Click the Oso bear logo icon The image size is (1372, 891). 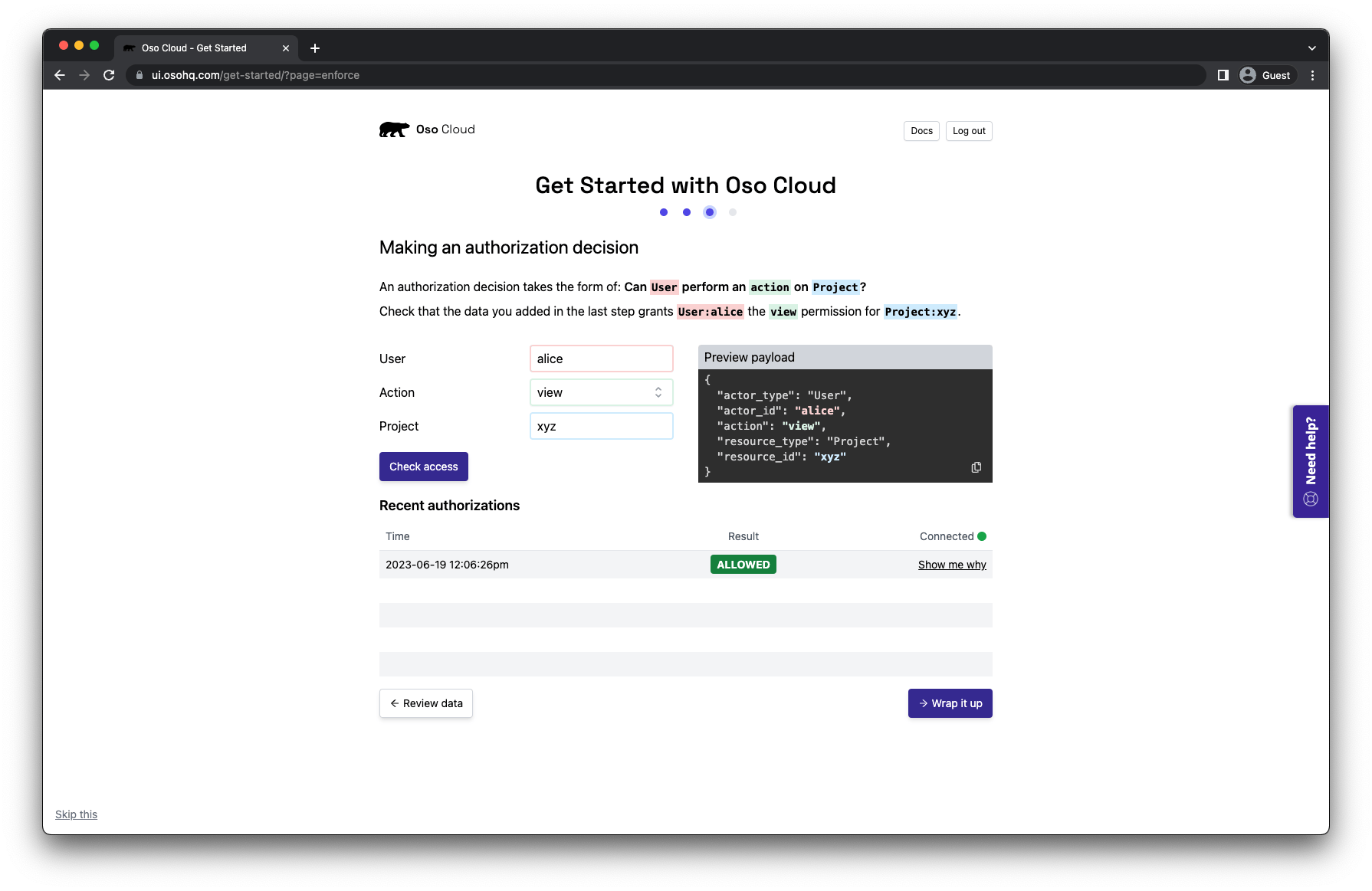(x=394, y=129)
